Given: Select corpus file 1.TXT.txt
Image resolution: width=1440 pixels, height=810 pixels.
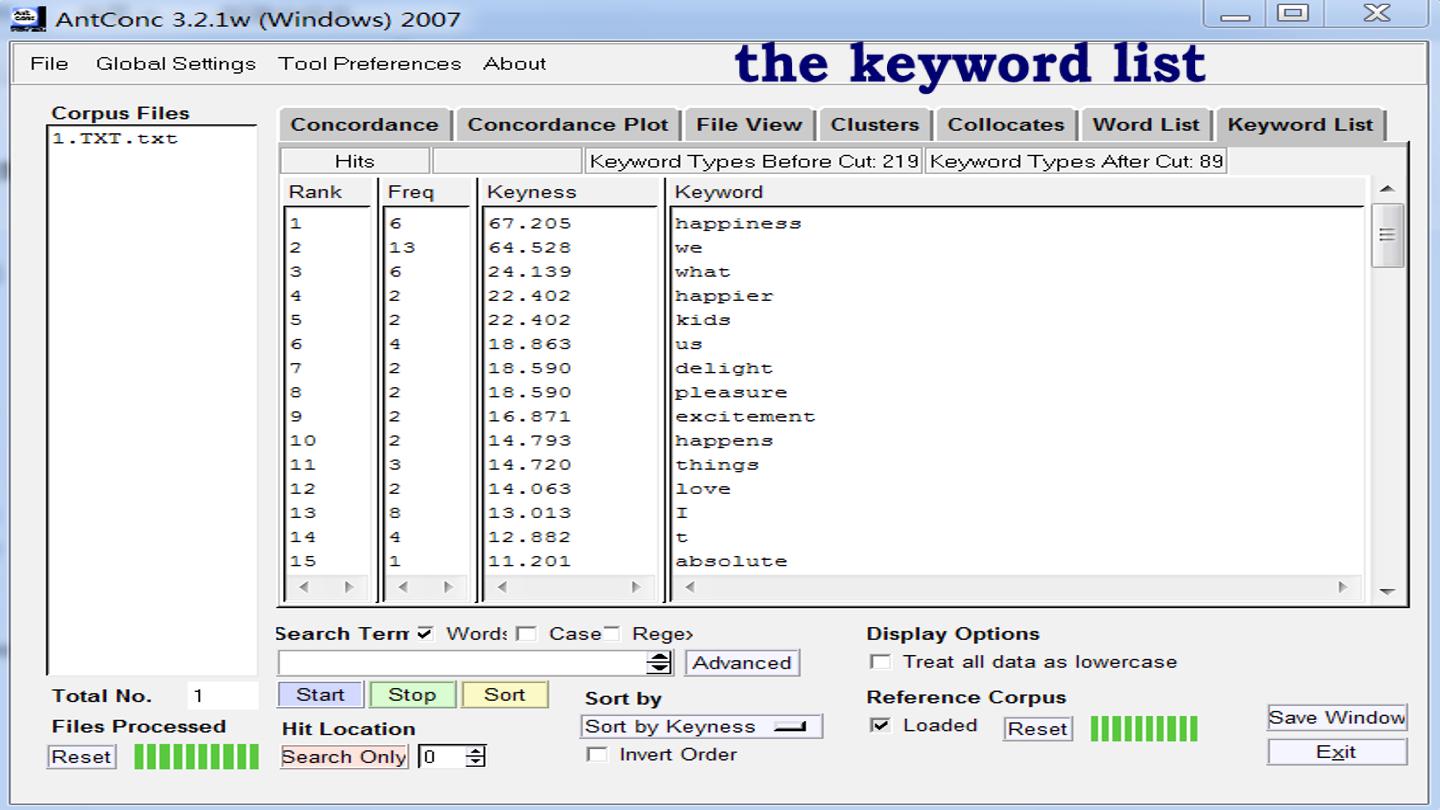Looking at the screenshot, I should 115,139.
